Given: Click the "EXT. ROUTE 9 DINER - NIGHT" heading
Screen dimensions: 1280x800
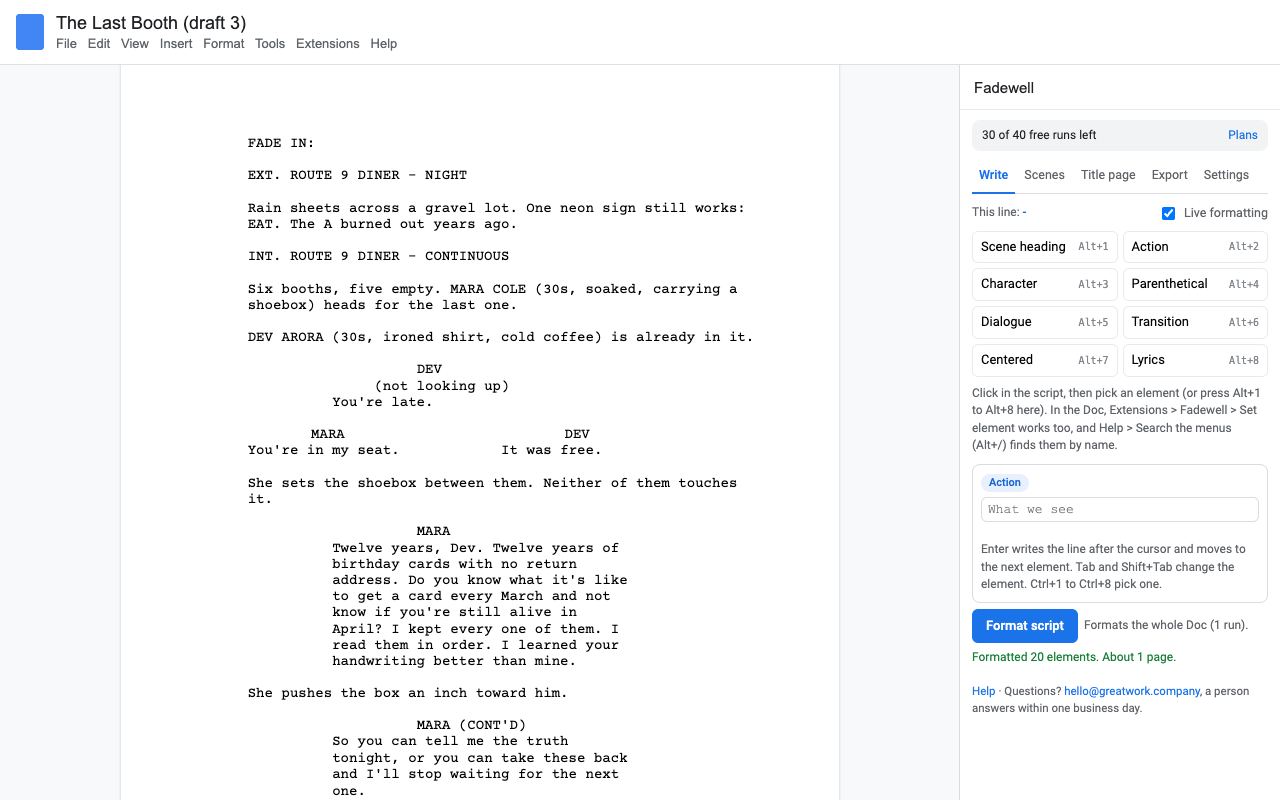Looking at the screenshot, I should (357, 175).
